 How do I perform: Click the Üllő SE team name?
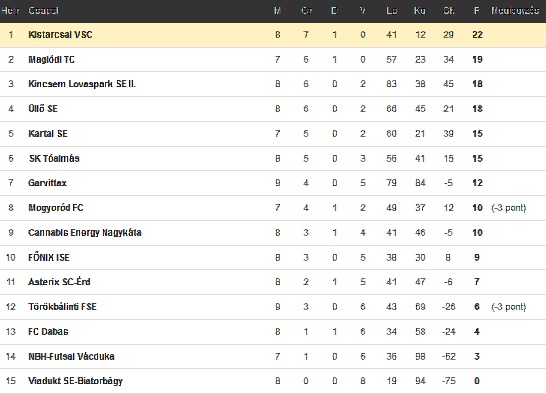point(43,109)
